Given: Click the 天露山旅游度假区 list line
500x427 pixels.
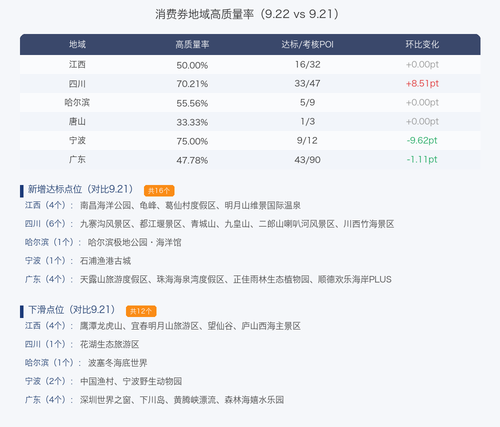Looking at the screenshot, I should [236, 279].
